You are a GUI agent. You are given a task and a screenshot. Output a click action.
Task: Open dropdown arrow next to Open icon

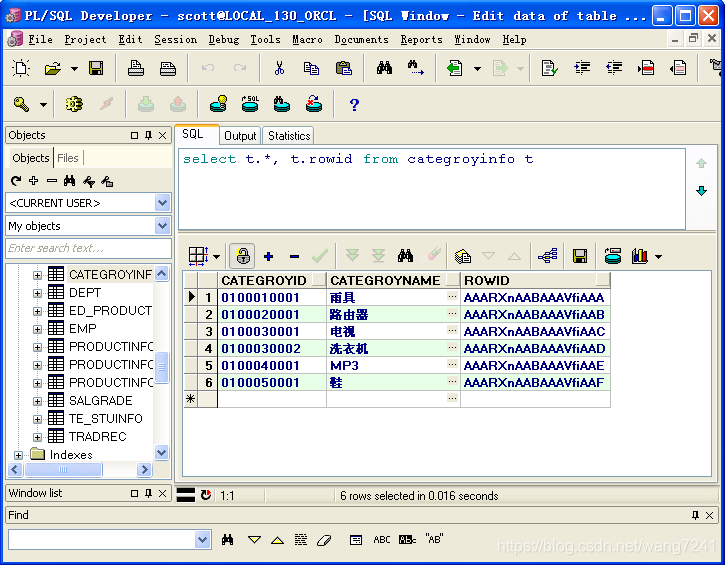[74, 69]
